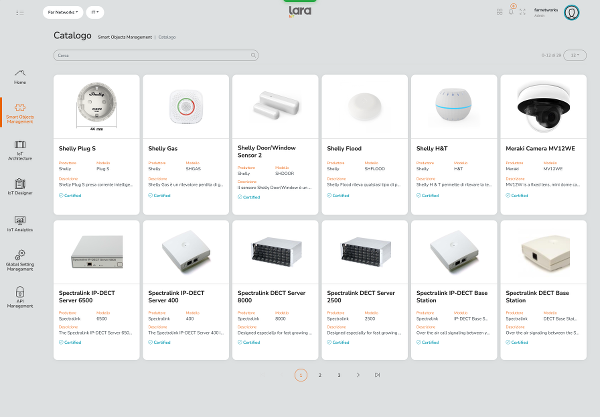600x417 pixels.
Task: Open the Spectralink DECT Base Station image
Action: click(x=543, y=252)
